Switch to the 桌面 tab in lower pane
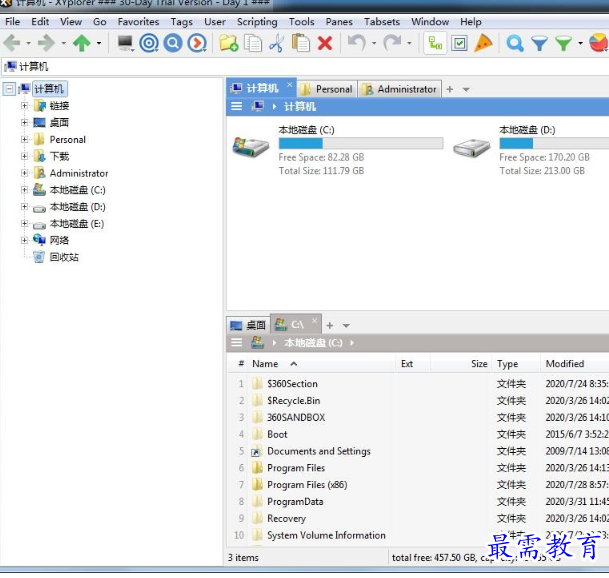 click(248, 325)
